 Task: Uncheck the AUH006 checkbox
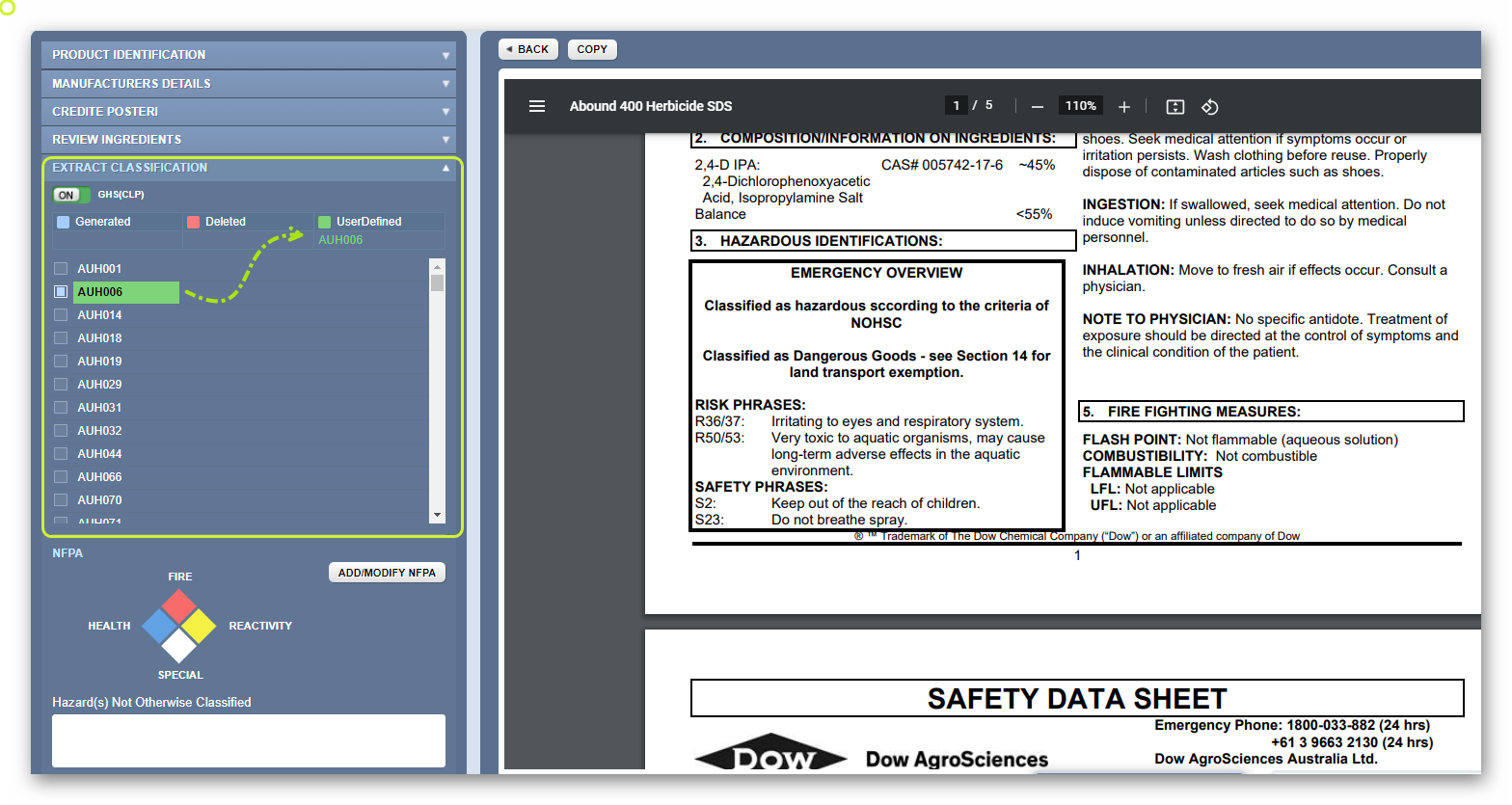tap(61, 292)
